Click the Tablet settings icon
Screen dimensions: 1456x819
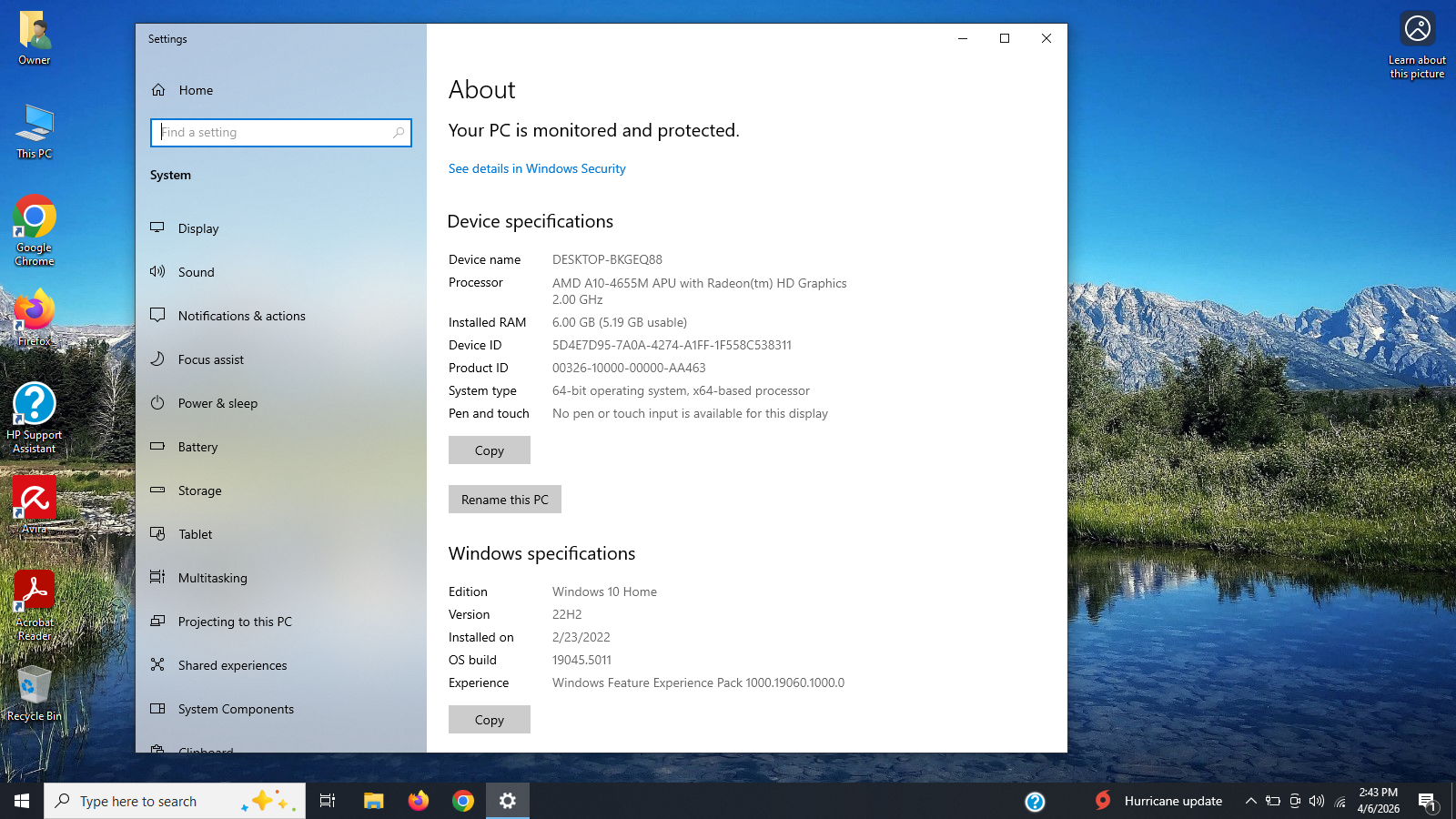point(157,534)
